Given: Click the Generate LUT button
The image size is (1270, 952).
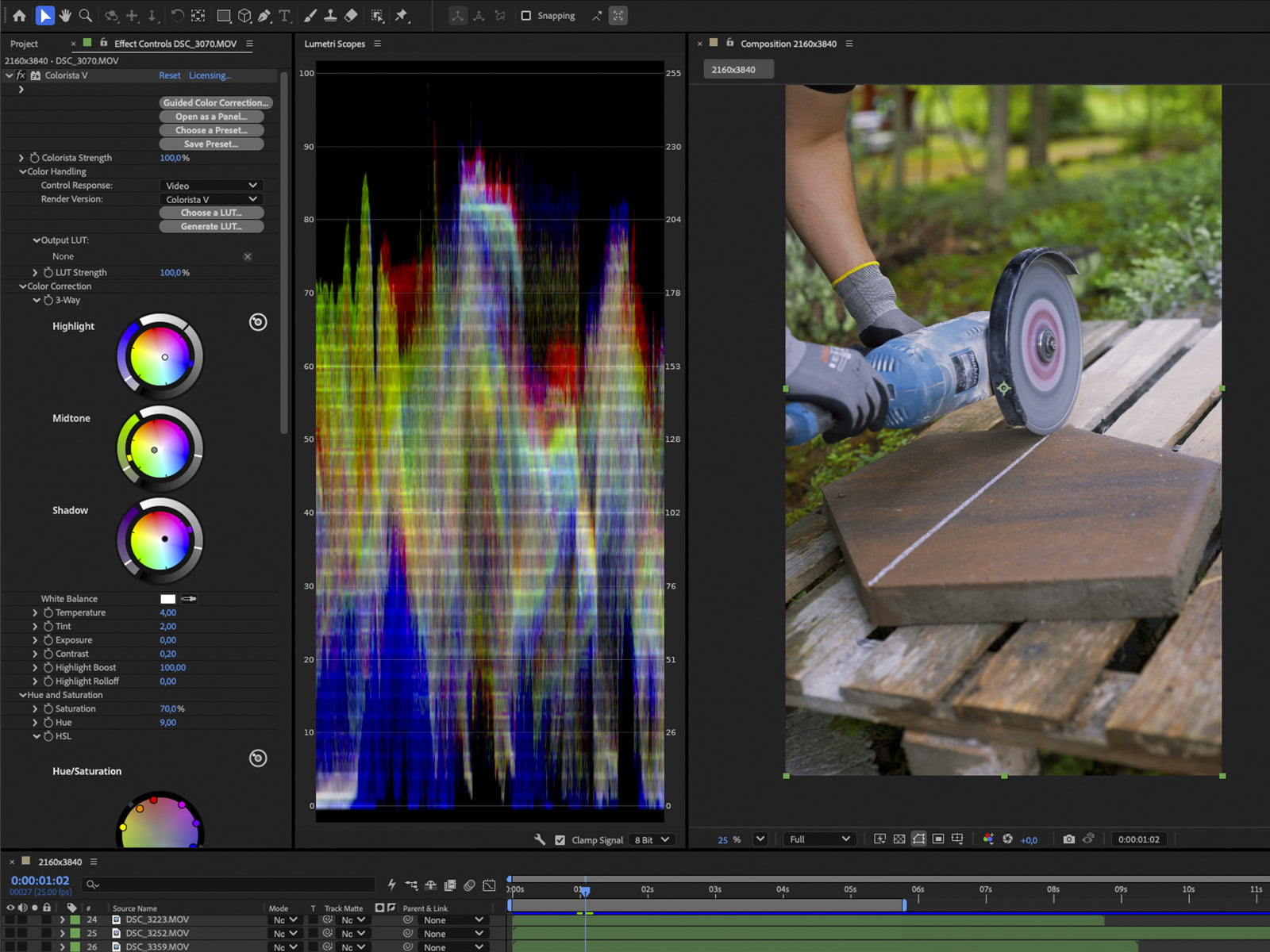Looking at the screenshot, I should tap(211, 226).
